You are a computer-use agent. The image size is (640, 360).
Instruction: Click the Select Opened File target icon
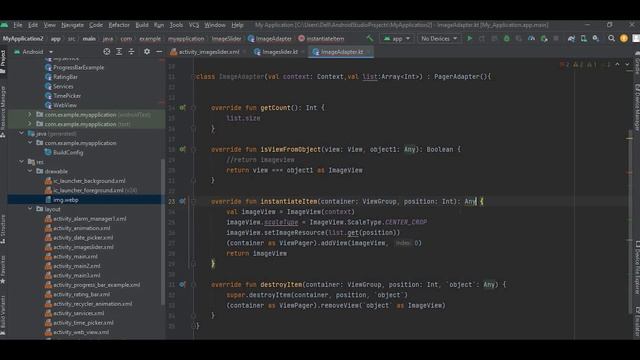[107, 52]
